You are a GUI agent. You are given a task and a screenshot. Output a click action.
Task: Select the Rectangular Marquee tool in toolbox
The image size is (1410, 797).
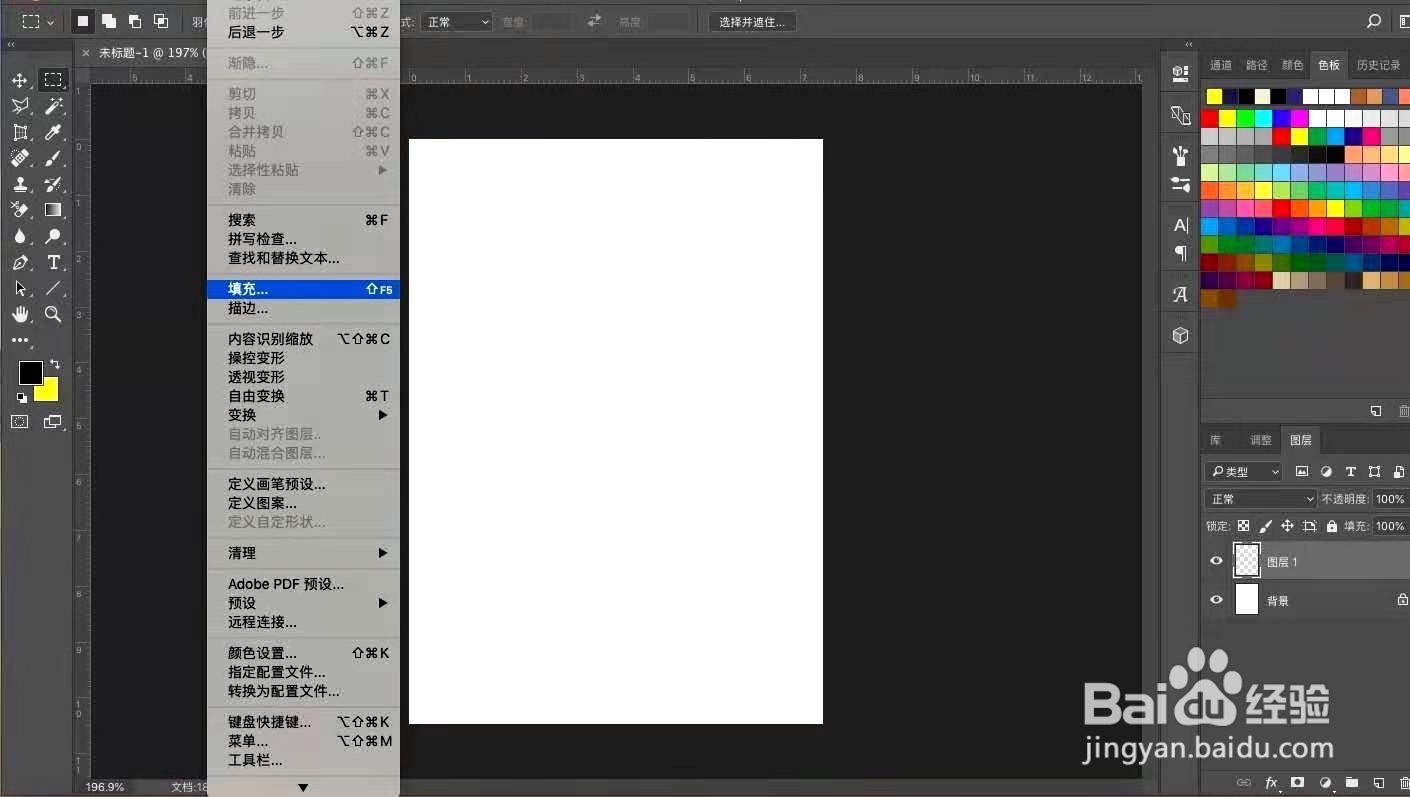click(x=53, y=80)
